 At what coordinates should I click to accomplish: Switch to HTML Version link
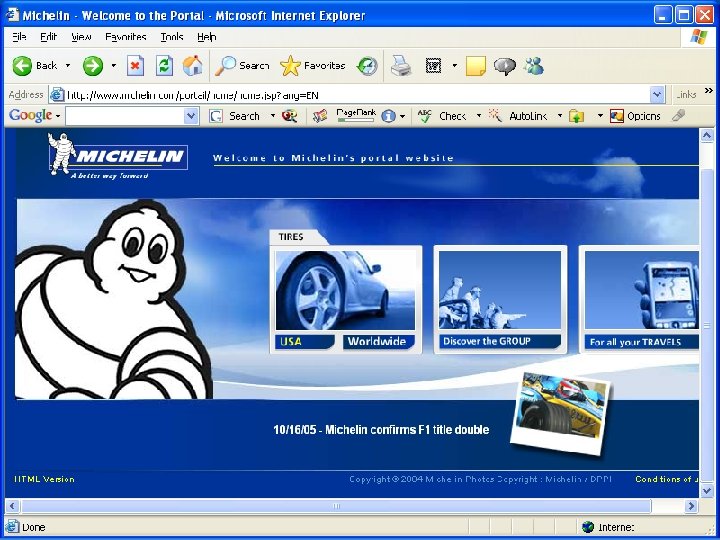tap(44, 479)
